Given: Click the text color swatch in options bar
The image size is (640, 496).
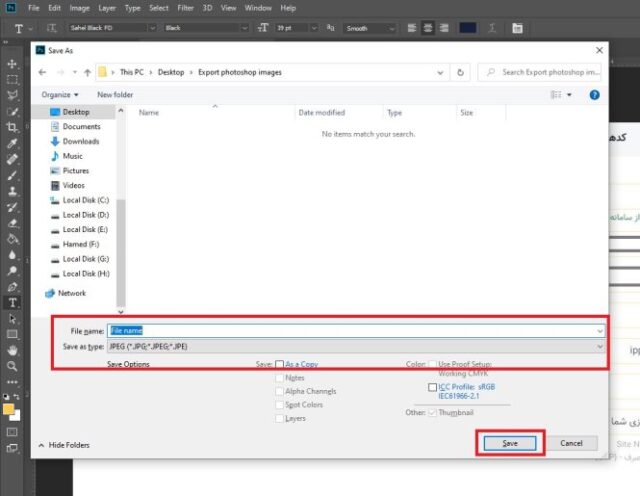Looking at the screenshot, I should 468,28.
